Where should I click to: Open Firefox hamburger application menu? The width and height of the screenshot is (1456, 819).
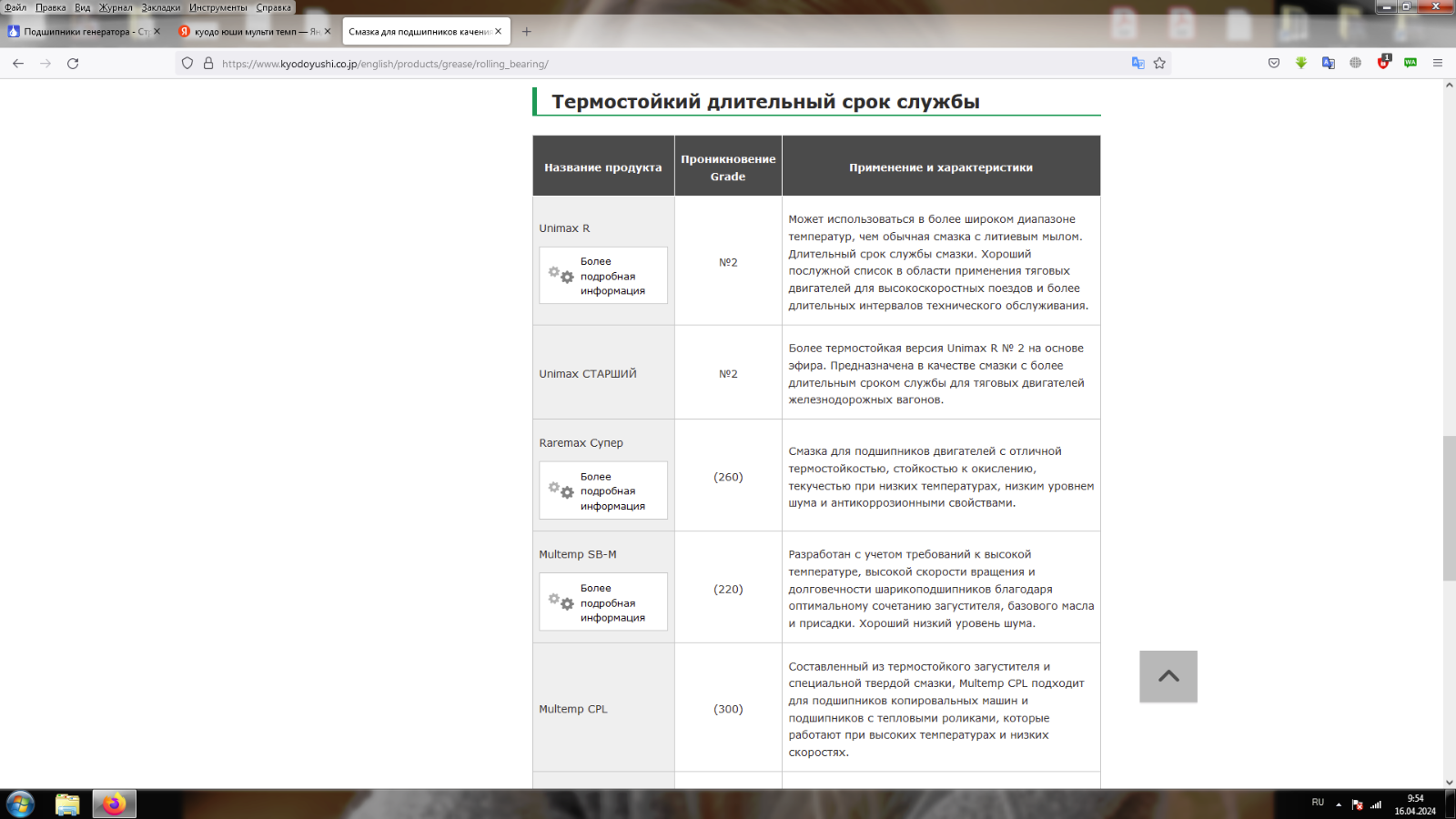(1438, 64)
